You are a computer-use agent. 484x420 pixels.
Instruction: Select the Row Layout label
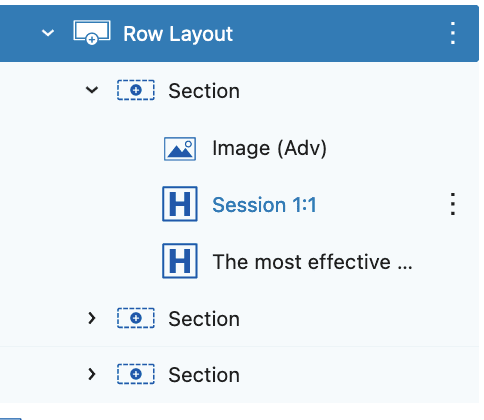point(178,34)
